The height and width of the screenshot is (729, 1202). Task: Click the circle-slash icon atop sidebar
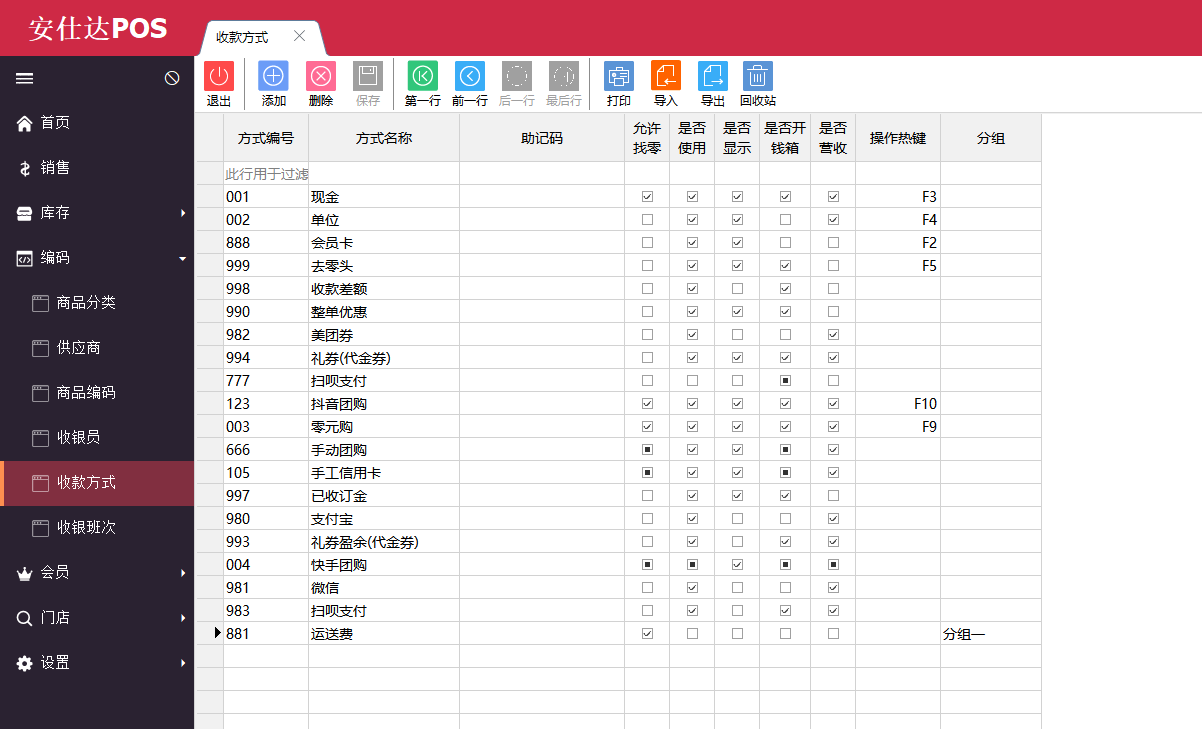(172, 78)
